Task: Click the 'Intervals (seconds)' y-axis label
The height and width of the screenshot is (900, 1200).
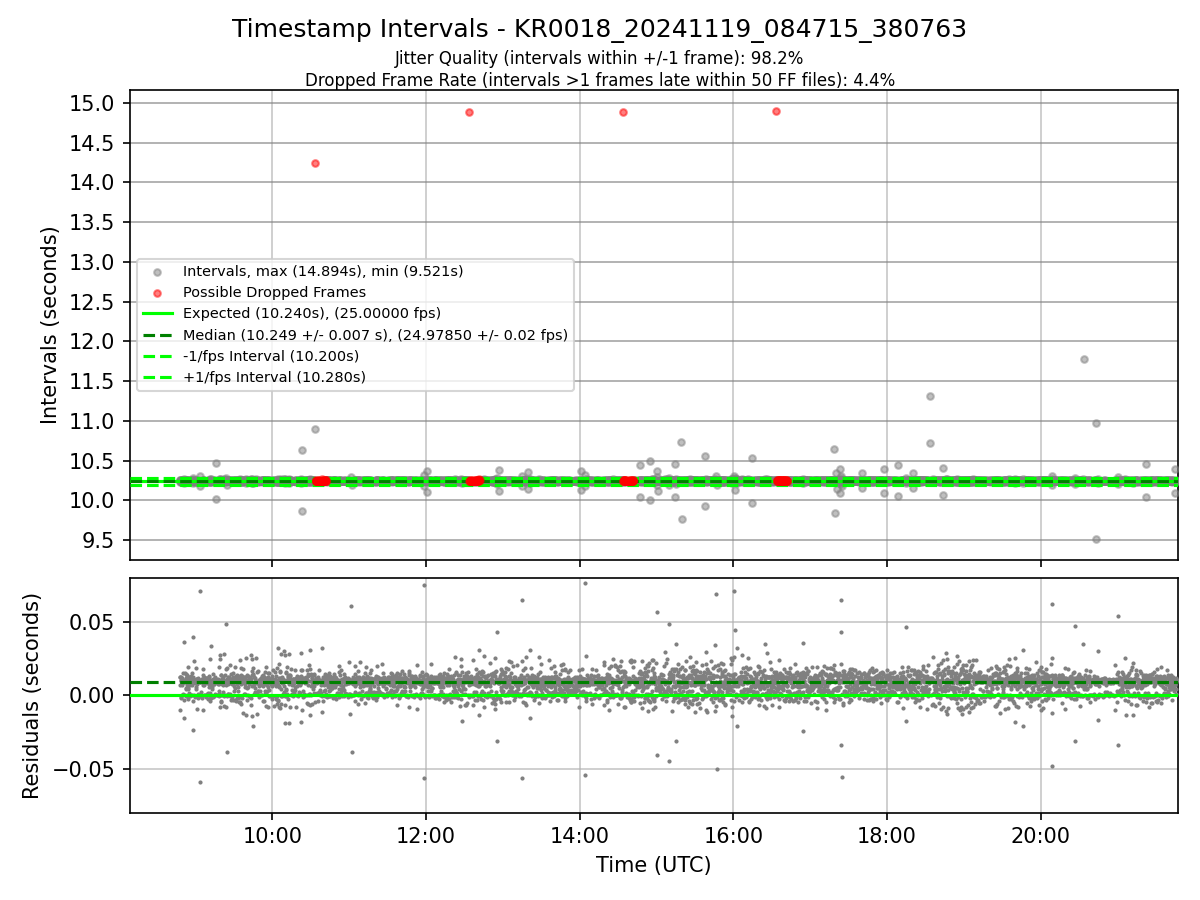Action: coord(50,325)
